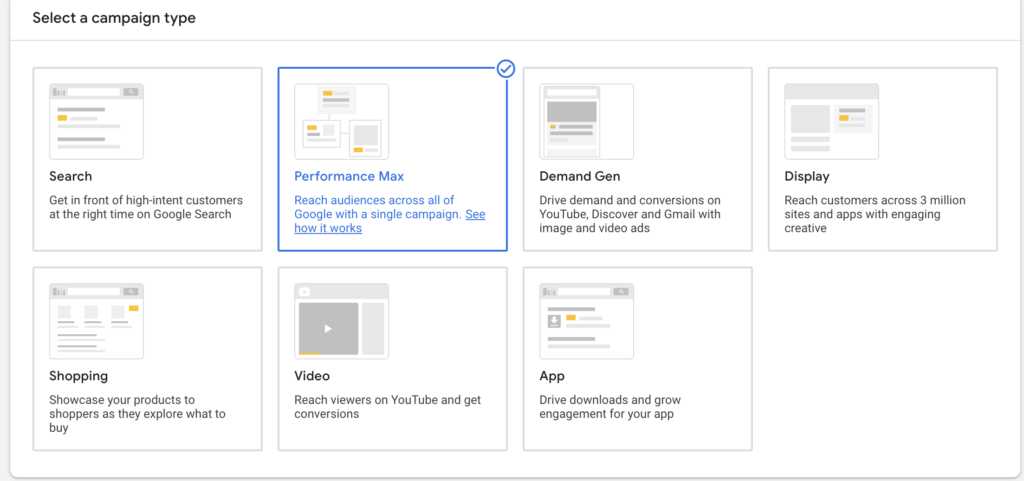The height and width of the screenshot is (481, 1024).
Task: Select the Video campaign title
Action: pyautogui.click(x=312, y=376)
